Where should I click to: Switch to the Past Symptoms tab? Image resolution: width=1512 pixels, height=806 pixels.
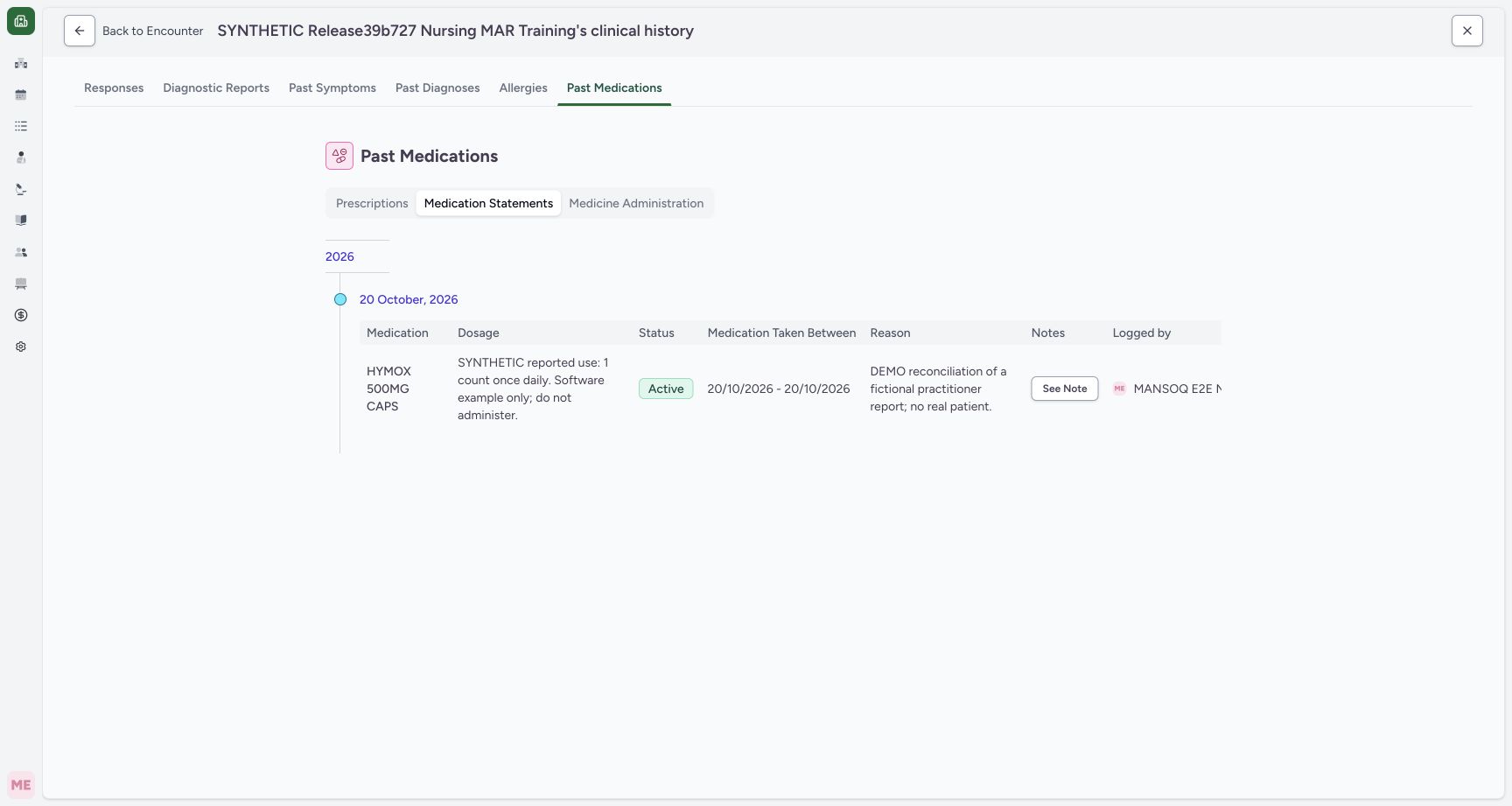[x=332, y=88]
